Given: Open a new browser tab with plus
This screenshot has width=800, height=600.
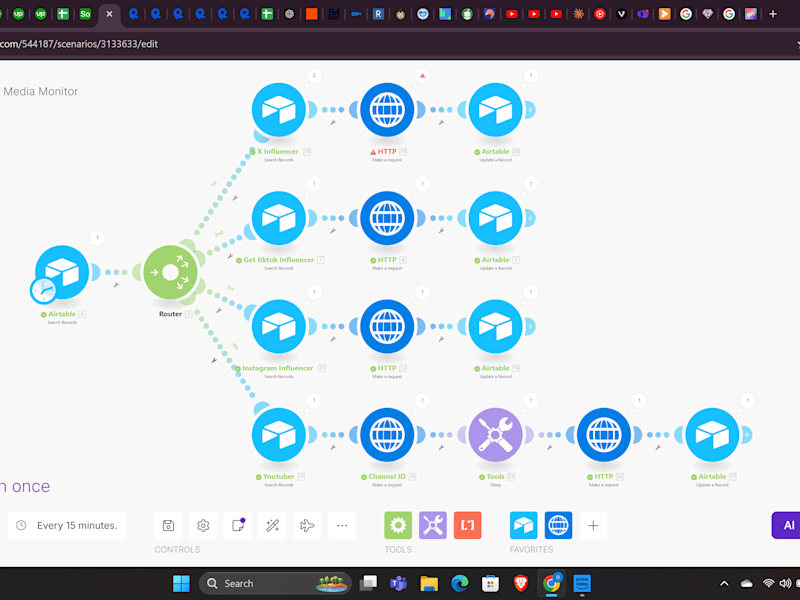Looking at the screenshot, I should click(x=773, y=14).
